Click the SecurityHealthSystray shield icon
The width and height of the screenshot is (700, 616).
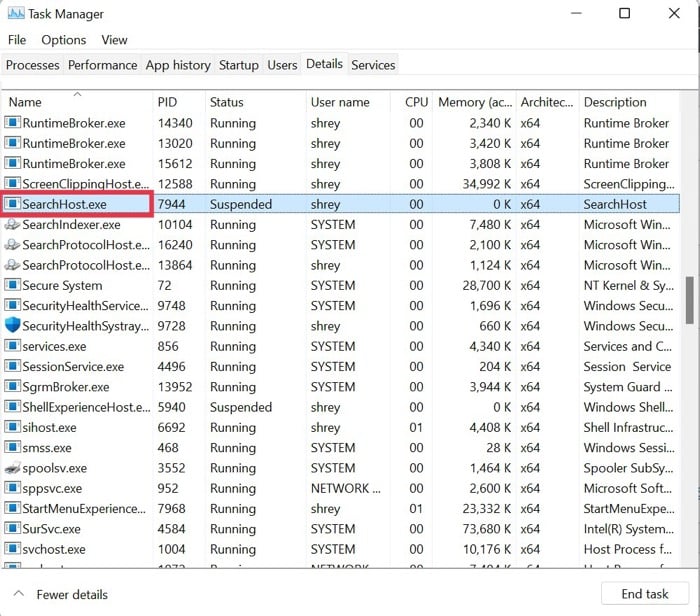pyautogui.click(x=12, y=325)
